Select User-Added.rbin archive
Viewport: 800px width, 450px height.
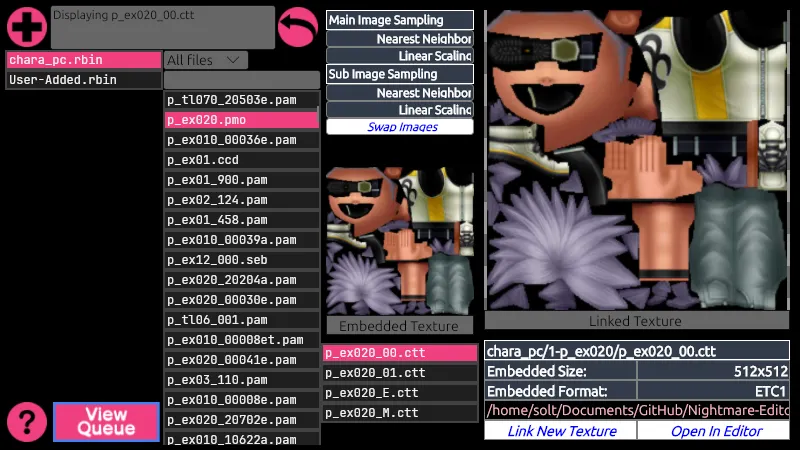tap(84, 80)
